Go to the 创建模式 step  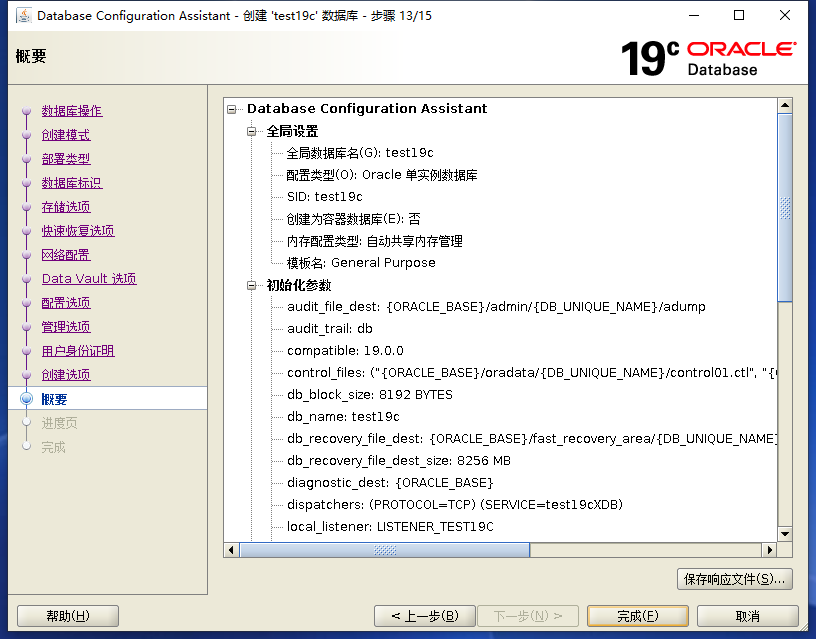pos(66,135)
